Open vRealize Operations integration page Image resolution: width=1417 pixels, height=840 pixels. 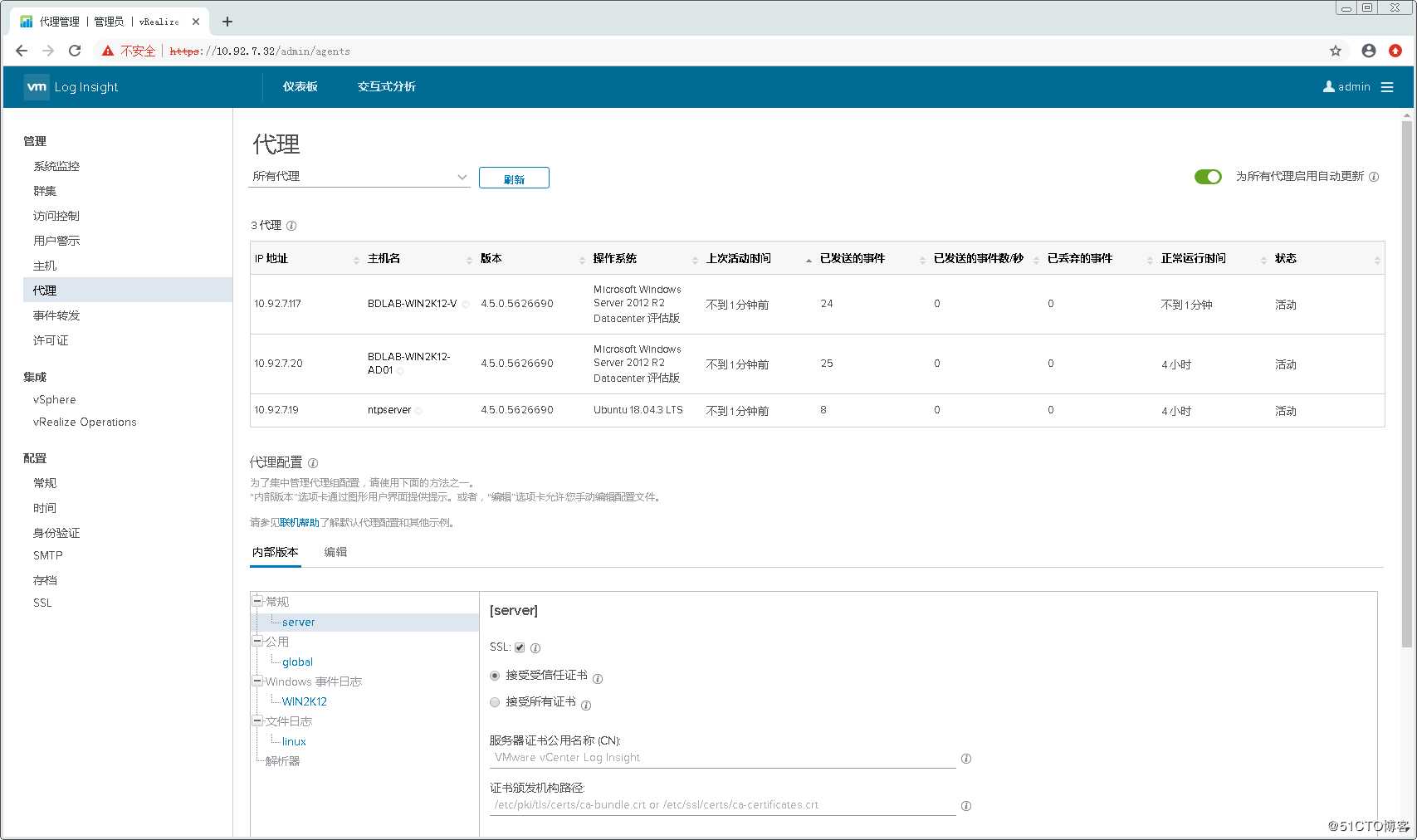point(85,422)
